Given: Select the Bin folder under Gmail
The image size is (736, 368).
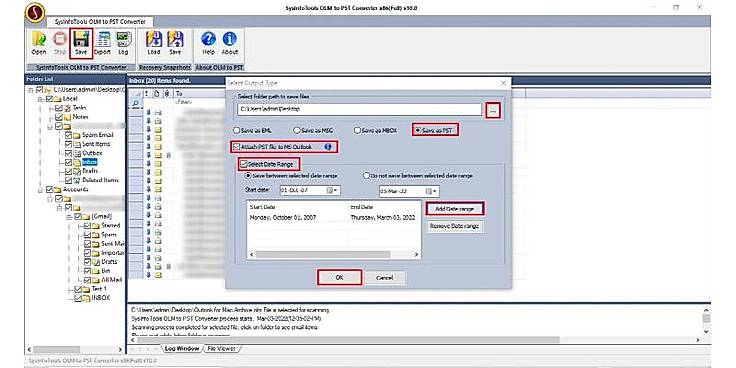Looking at the screenshot, I should [x=106, y=270].
